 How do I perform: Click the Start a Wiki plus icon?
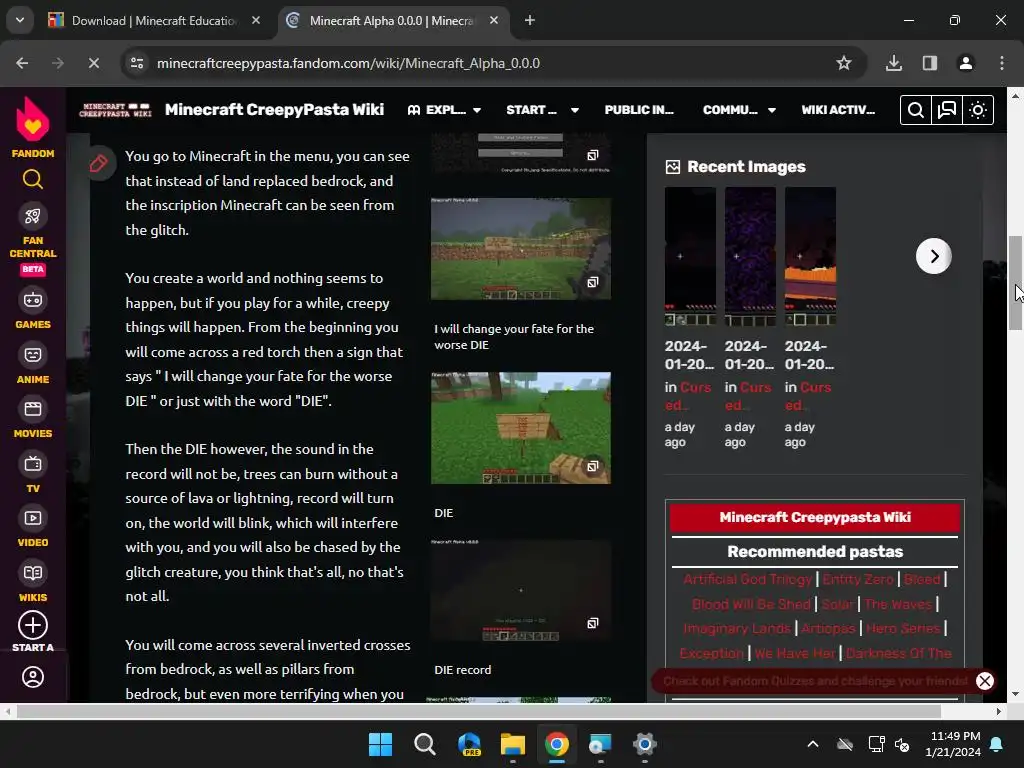pyautogui.click(x=33, y=626)
